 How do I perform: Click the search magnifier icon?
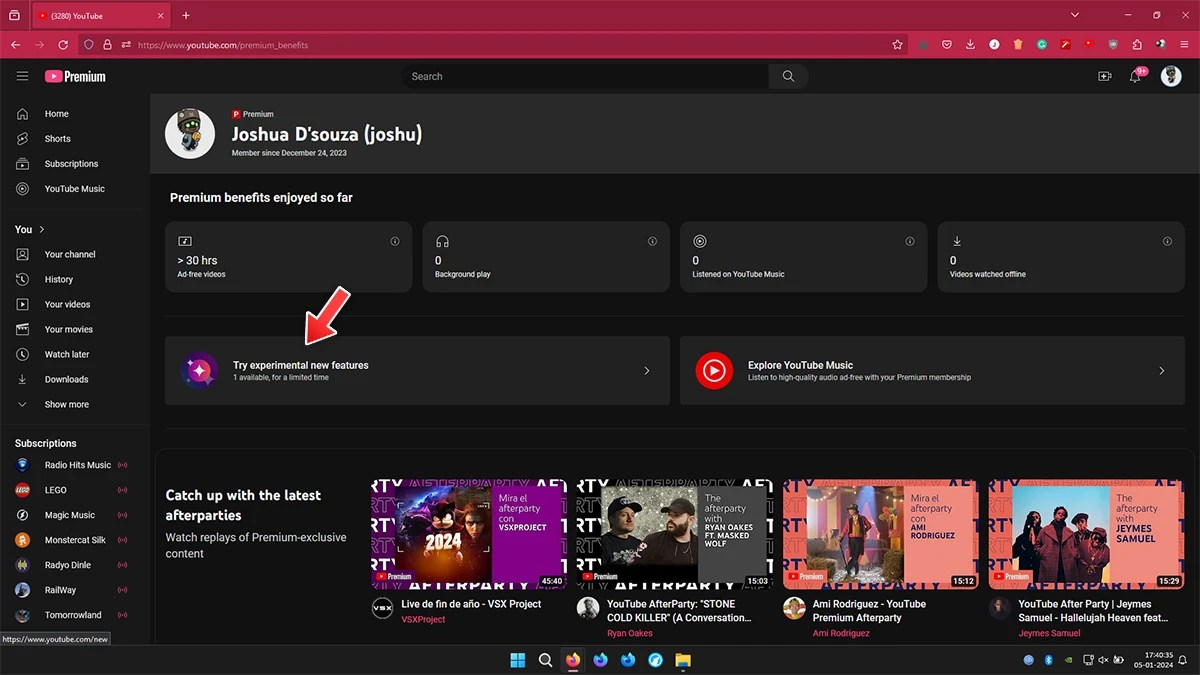click(788, 76)
